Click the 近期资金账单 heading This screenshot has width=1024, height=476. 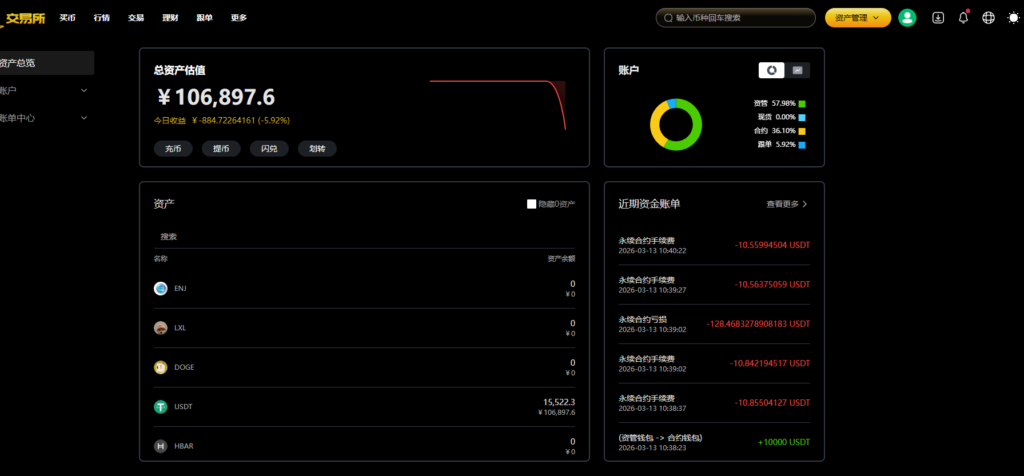coord(649,204)
